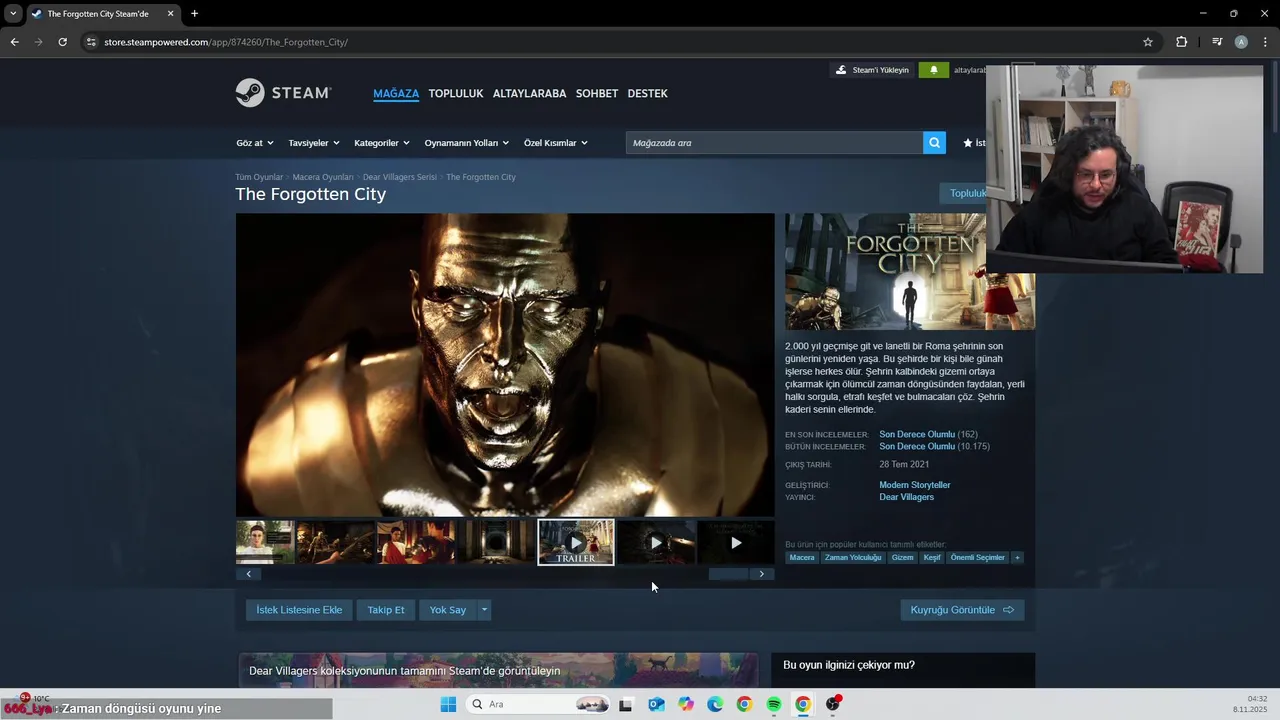1280x720 pixels.
Task: Open Task View from the taskbar
Action: (x=626, y=704)
